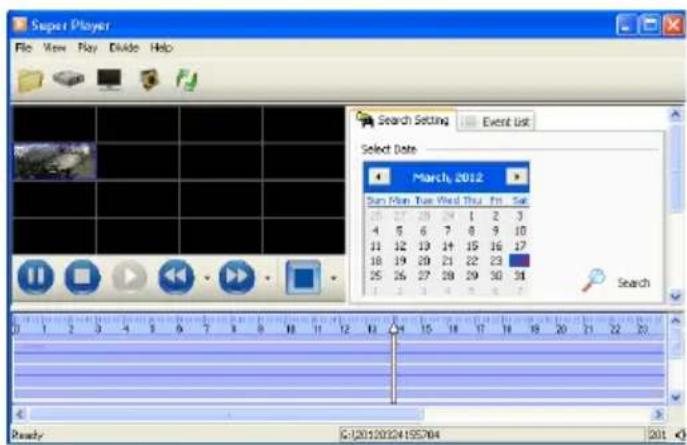Select March 14 in the calendar

[x=447, y=246]
